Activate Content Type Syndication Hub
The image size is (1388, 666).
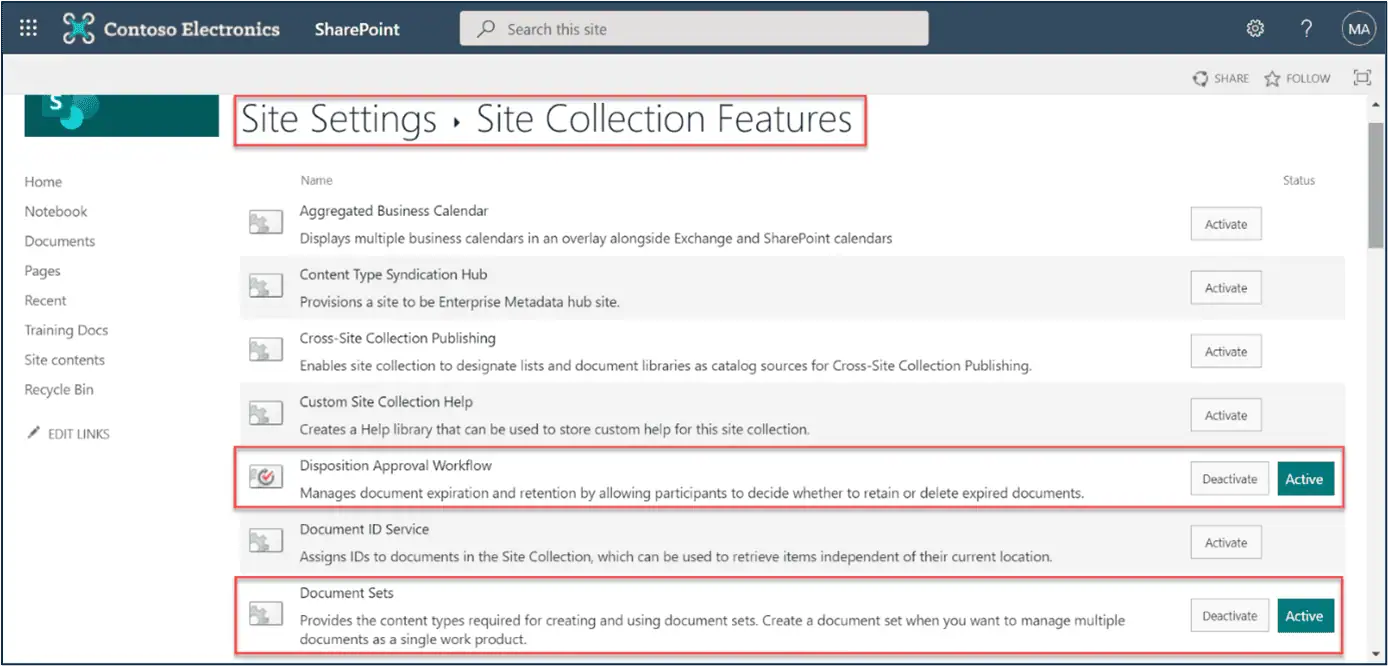[1225, 288]
